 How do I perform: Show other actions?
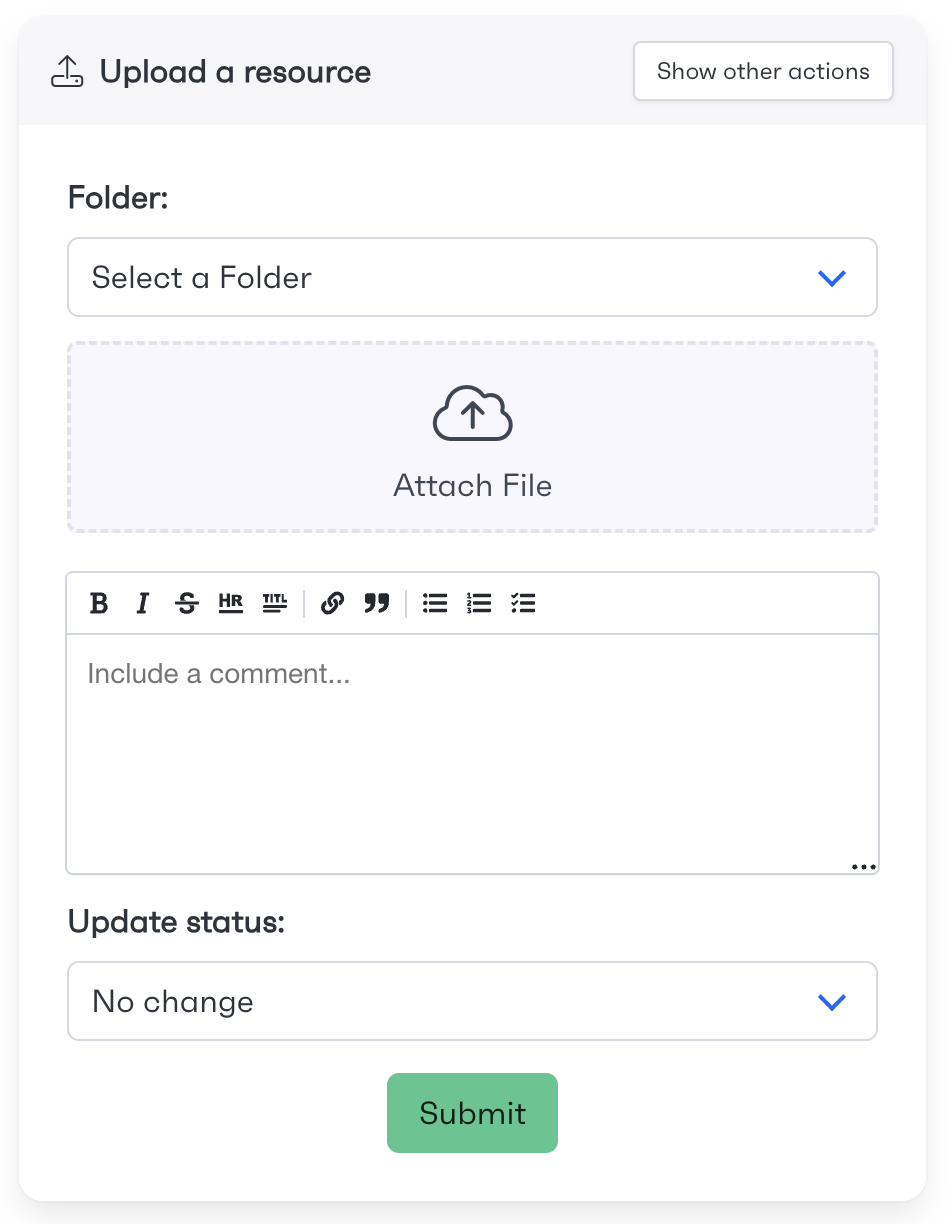[763, 71]
